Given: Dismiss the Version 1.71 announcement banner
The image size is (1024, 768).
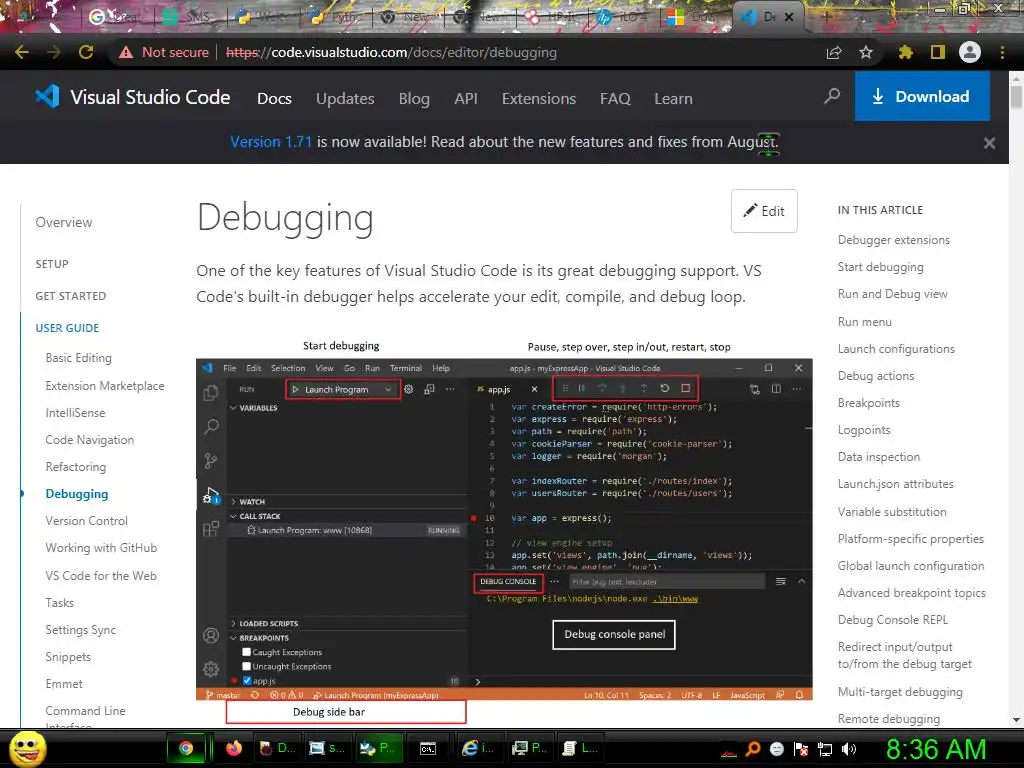Looking at the screenshot, I should (989, 143).
